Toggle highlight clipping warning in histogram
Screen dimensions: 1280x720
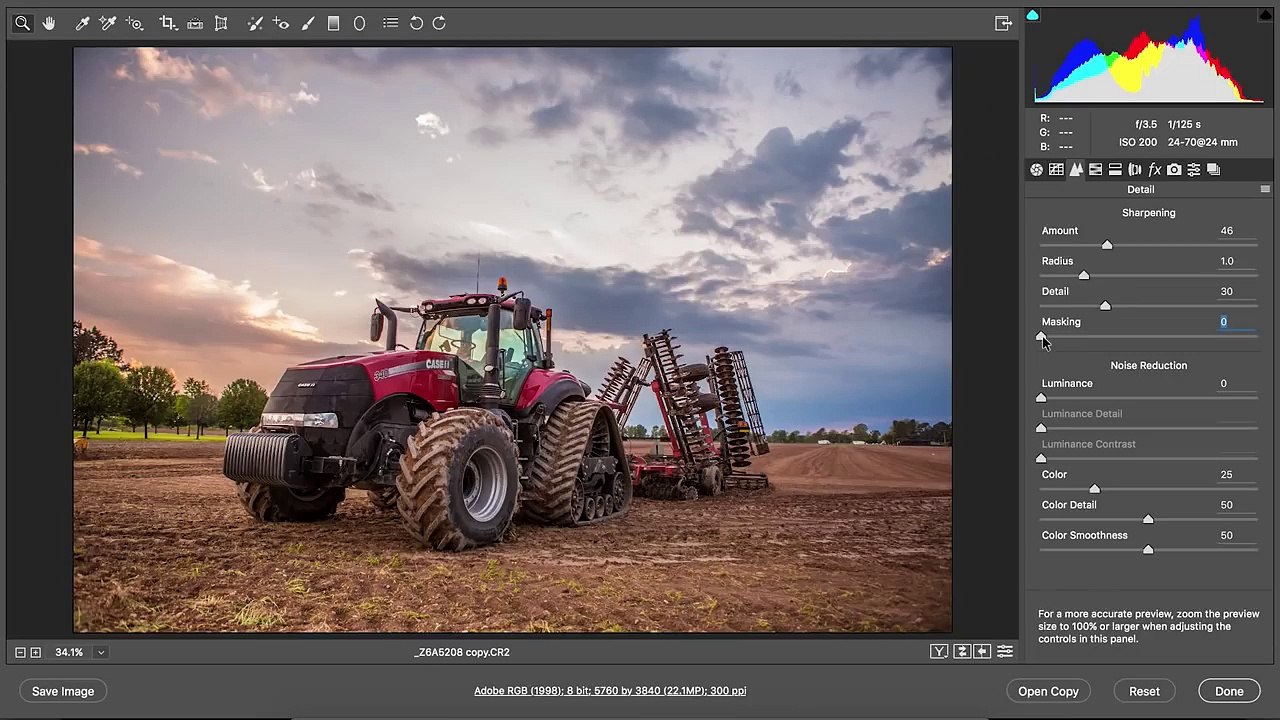[x=1265, y=15]
